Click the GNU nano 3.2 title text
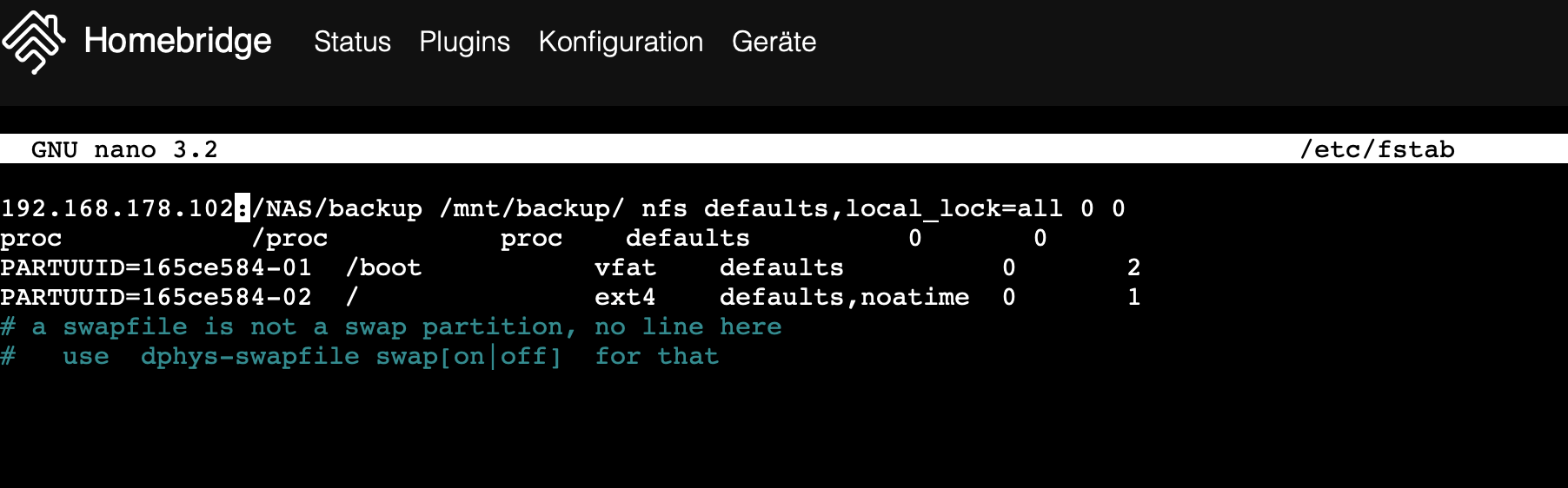 [x=124, y=149]
